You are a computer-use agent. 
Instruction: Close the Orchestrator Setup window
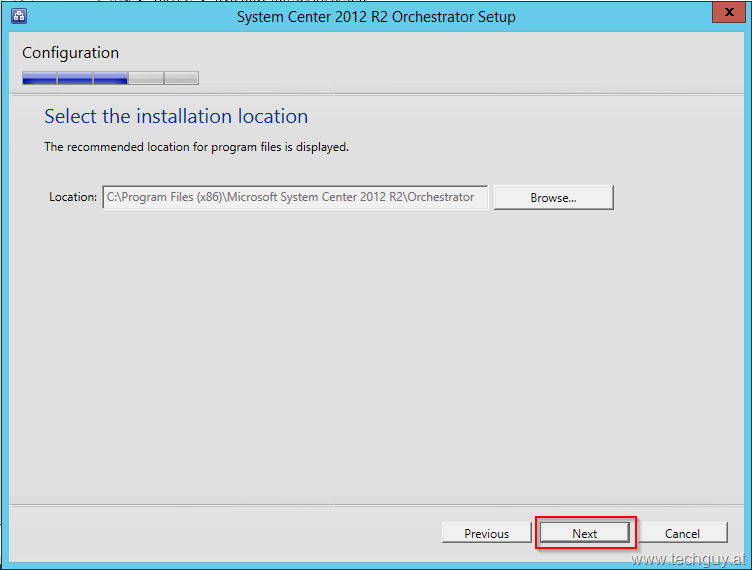[728, 12]
